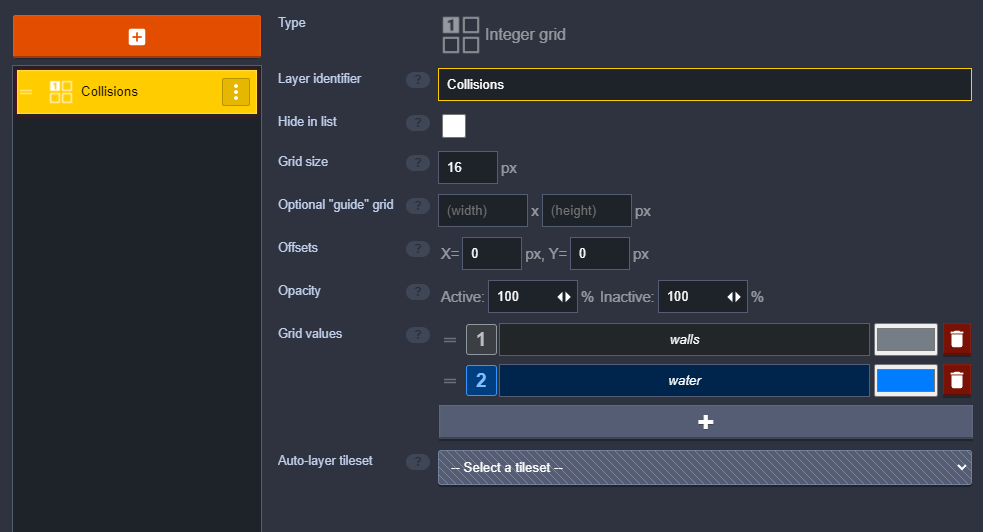
Task: Open the Select a tileset dropdown
Action: point(705,467)
